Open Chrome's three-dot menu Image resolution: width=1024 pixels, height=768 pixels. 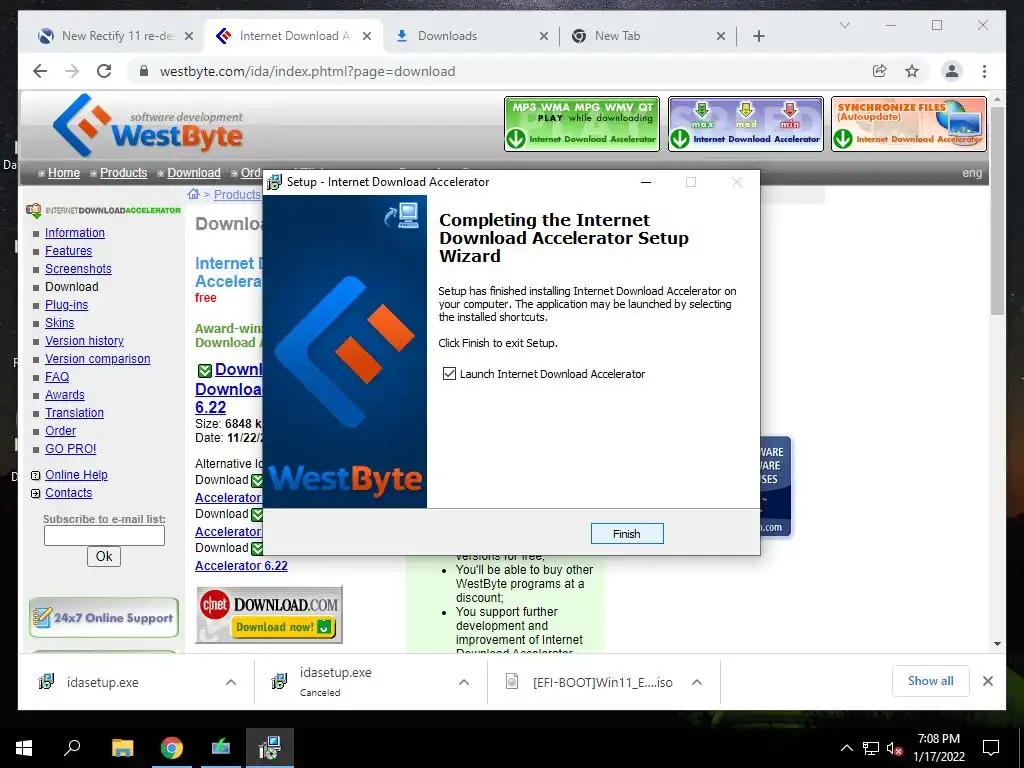pyautogui.click(x=984, y=71)
